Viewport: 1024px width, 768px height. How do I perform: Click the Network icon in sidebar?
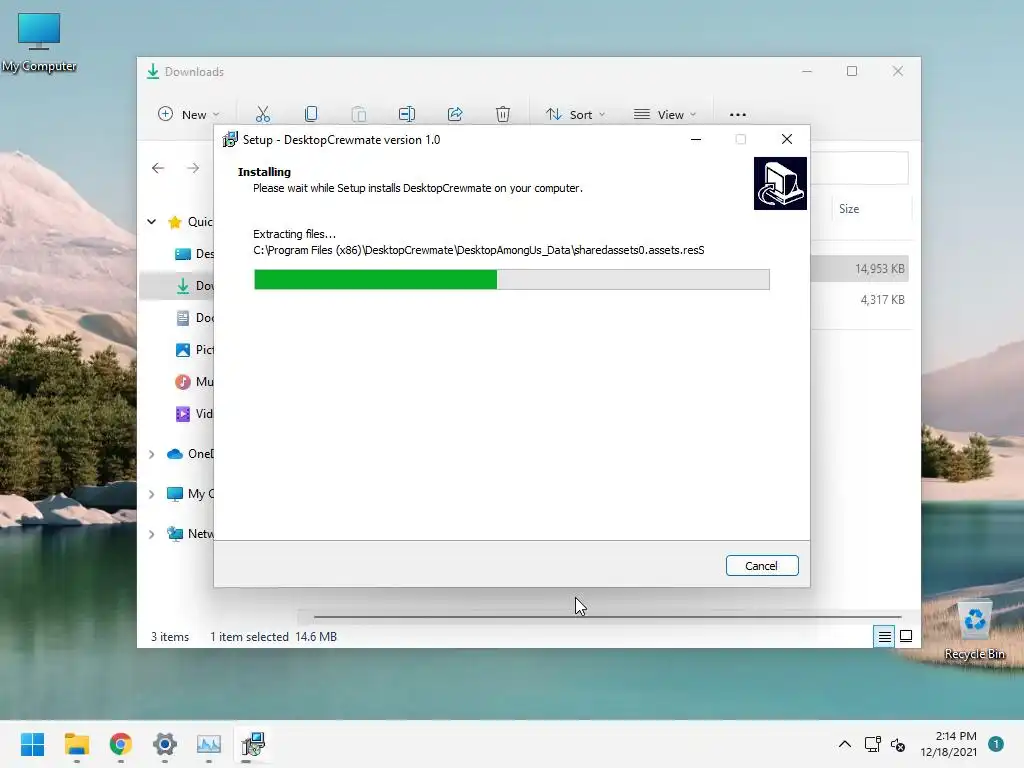tap(174, 534)
